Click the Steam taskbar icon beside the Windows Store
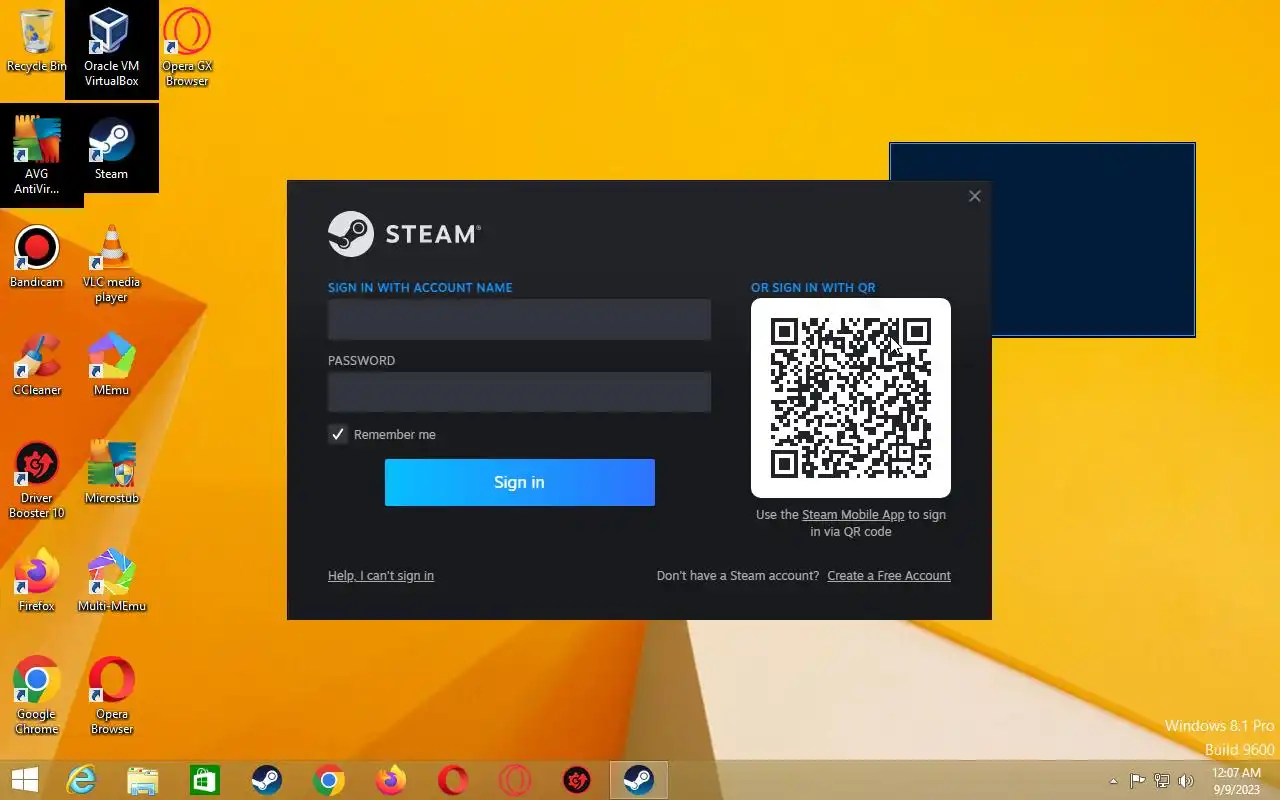This screenshot has width=1280, height=800. pos(267,780)
